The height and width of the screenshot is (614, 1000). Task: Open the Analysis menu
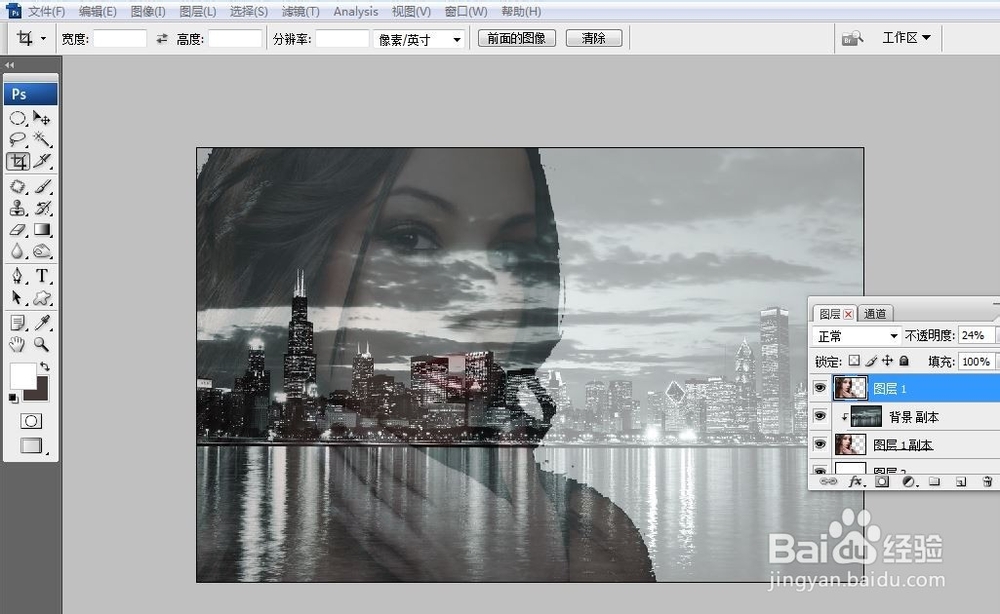355,11
